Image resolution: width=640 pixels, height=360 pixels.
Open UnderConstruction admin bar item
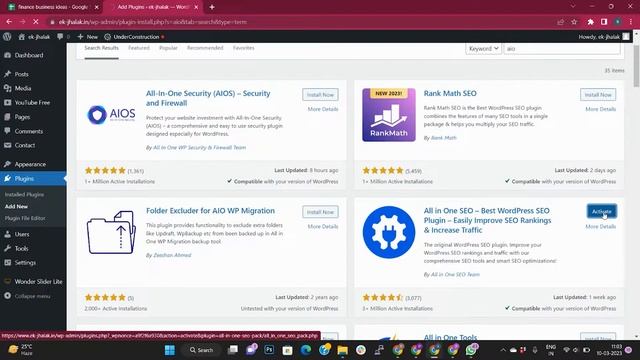(134, 37)
